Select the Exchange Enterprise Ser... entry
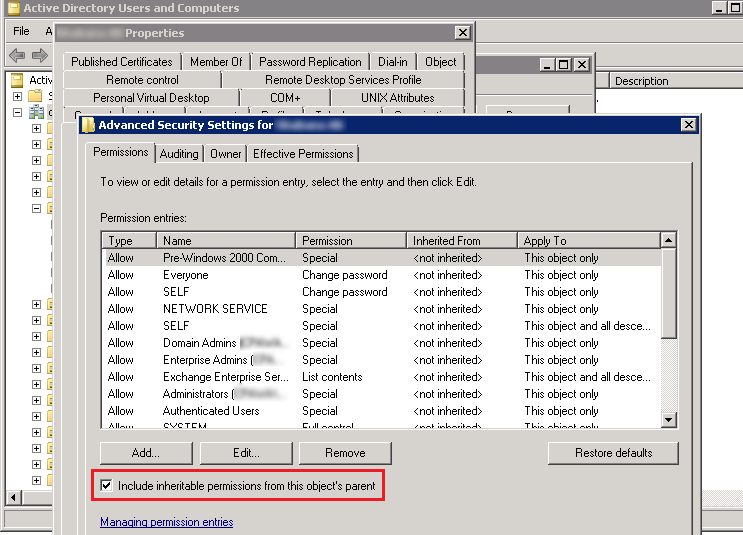Viewport: 743px width, 535px height. (381, 377)
